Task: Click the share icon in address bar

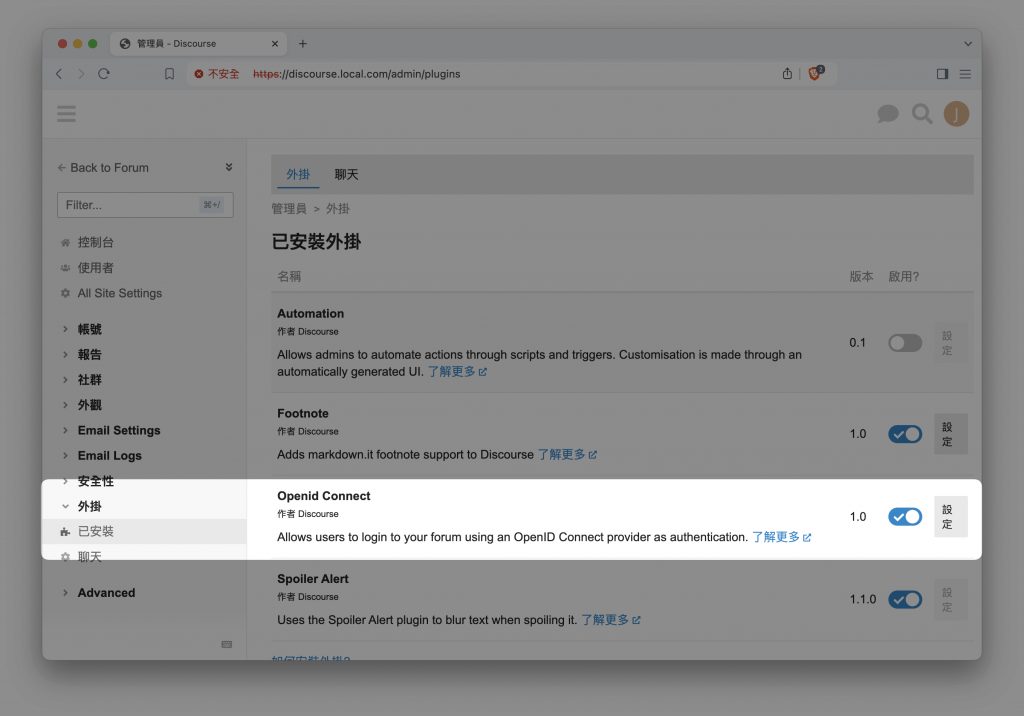Action: [787, 74]
